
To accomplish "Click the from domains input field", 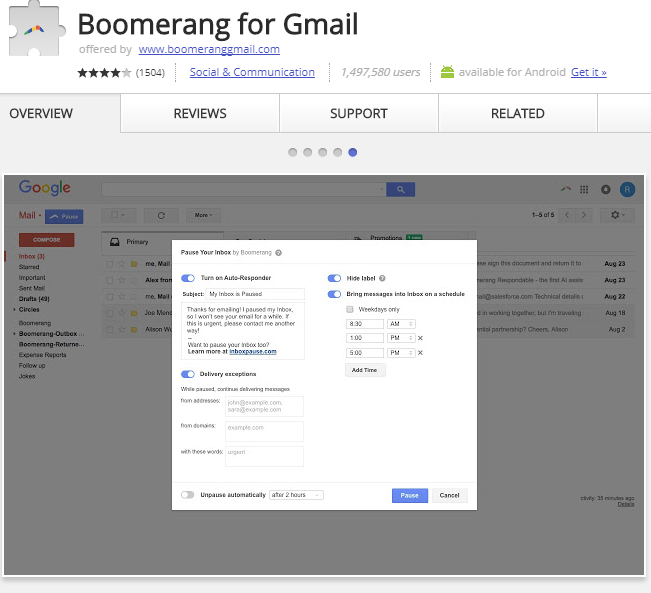I will 264,431.
